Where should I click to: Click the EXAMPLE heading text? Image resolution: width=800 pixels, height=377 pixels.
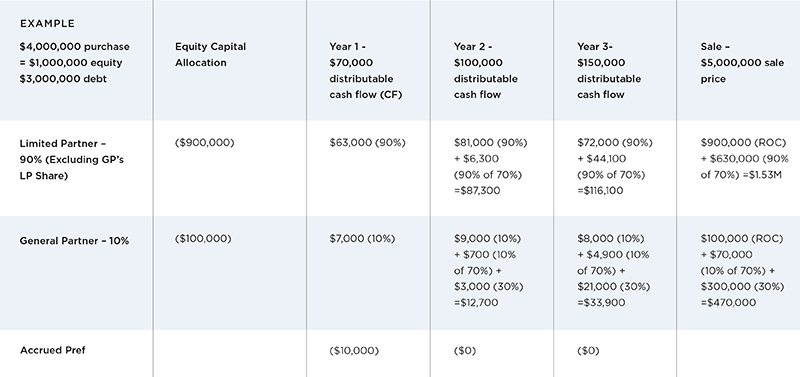click(x=47, y=23)
